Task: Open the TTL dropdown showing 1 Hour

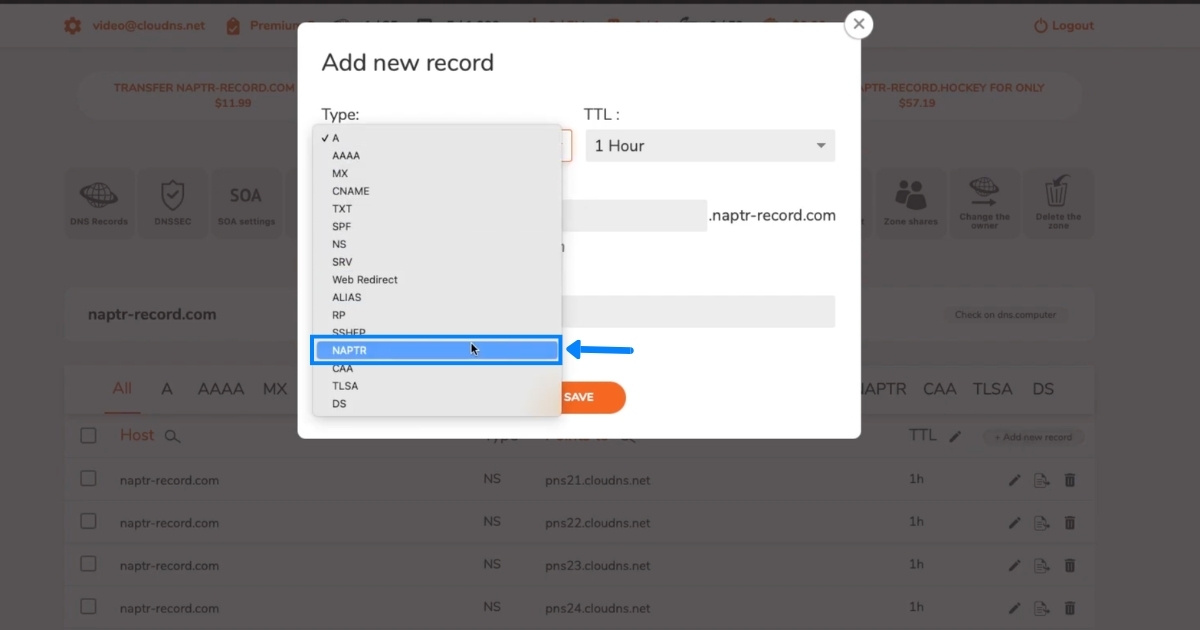Action: pos(709,146)
